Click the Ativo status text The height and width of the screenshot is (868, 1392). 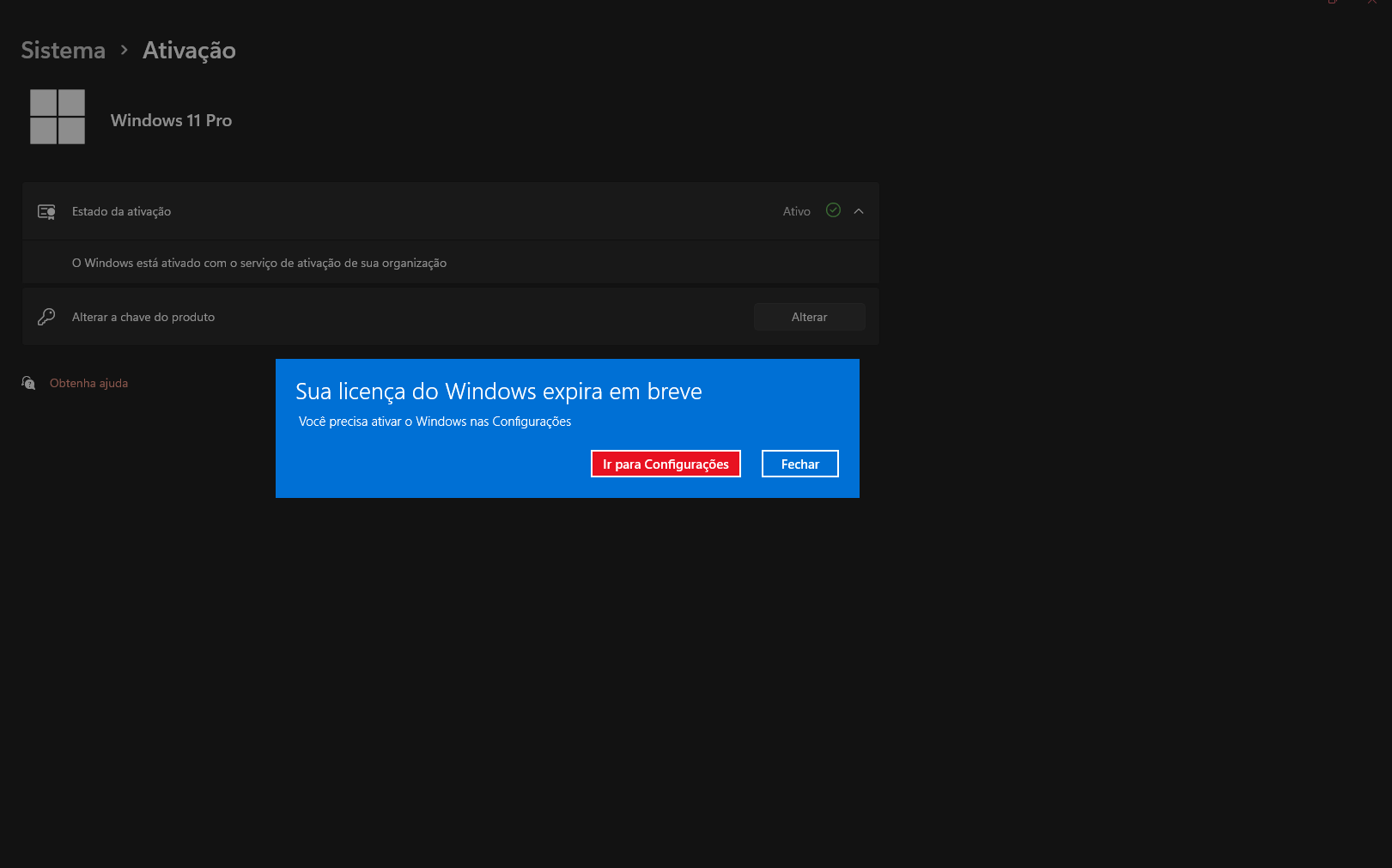(797, 211)
